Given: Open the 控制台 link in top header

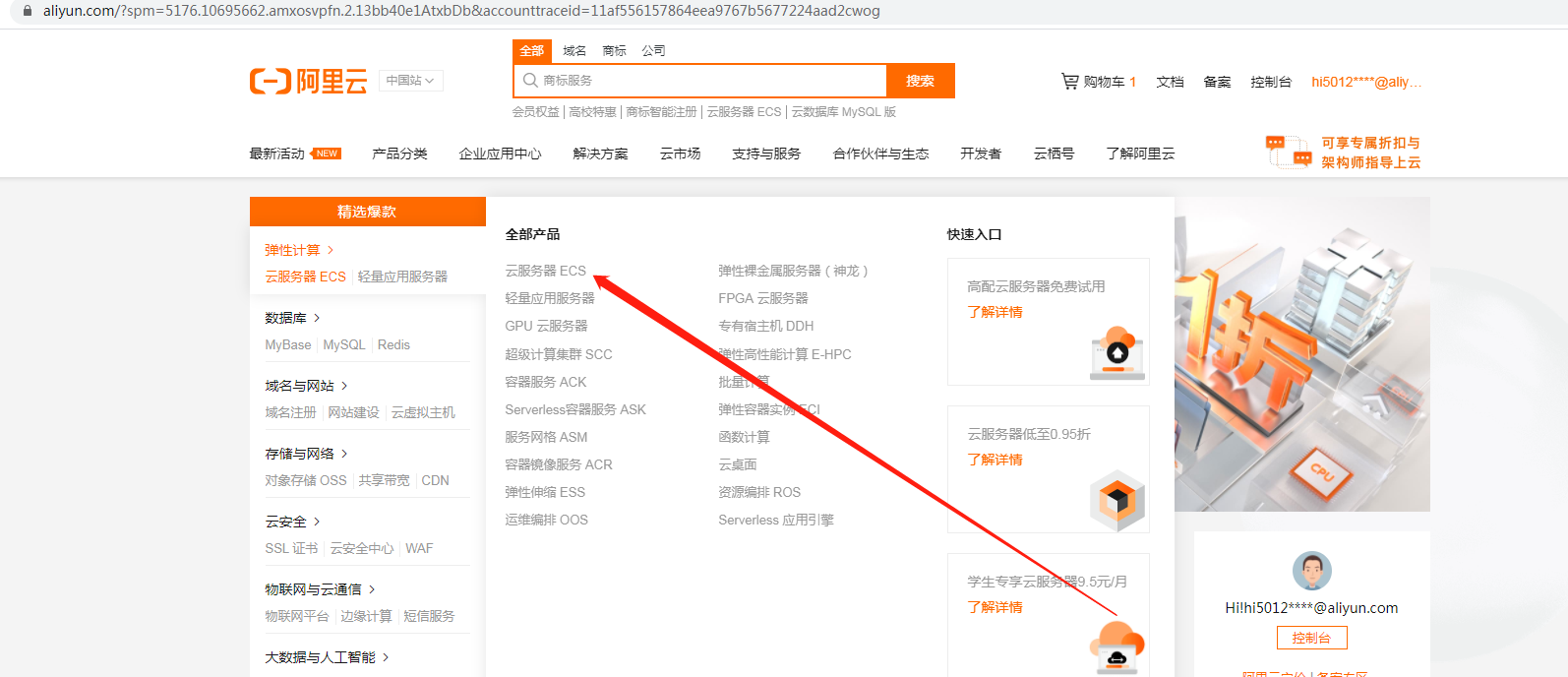Looking at the screenshot, I should tap(1271, 82).
